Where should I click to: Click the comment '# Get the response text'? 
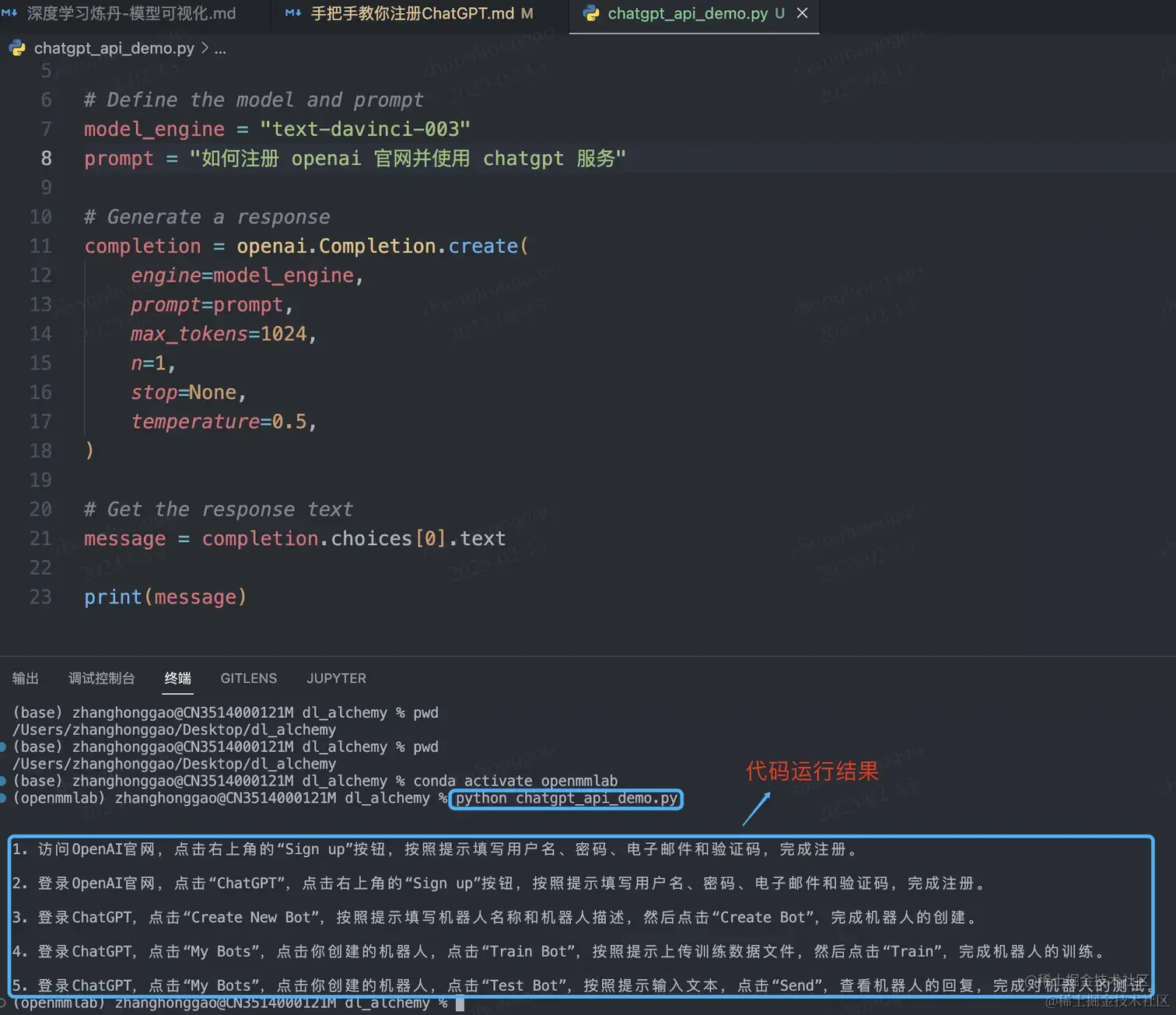tap(219, 509)
